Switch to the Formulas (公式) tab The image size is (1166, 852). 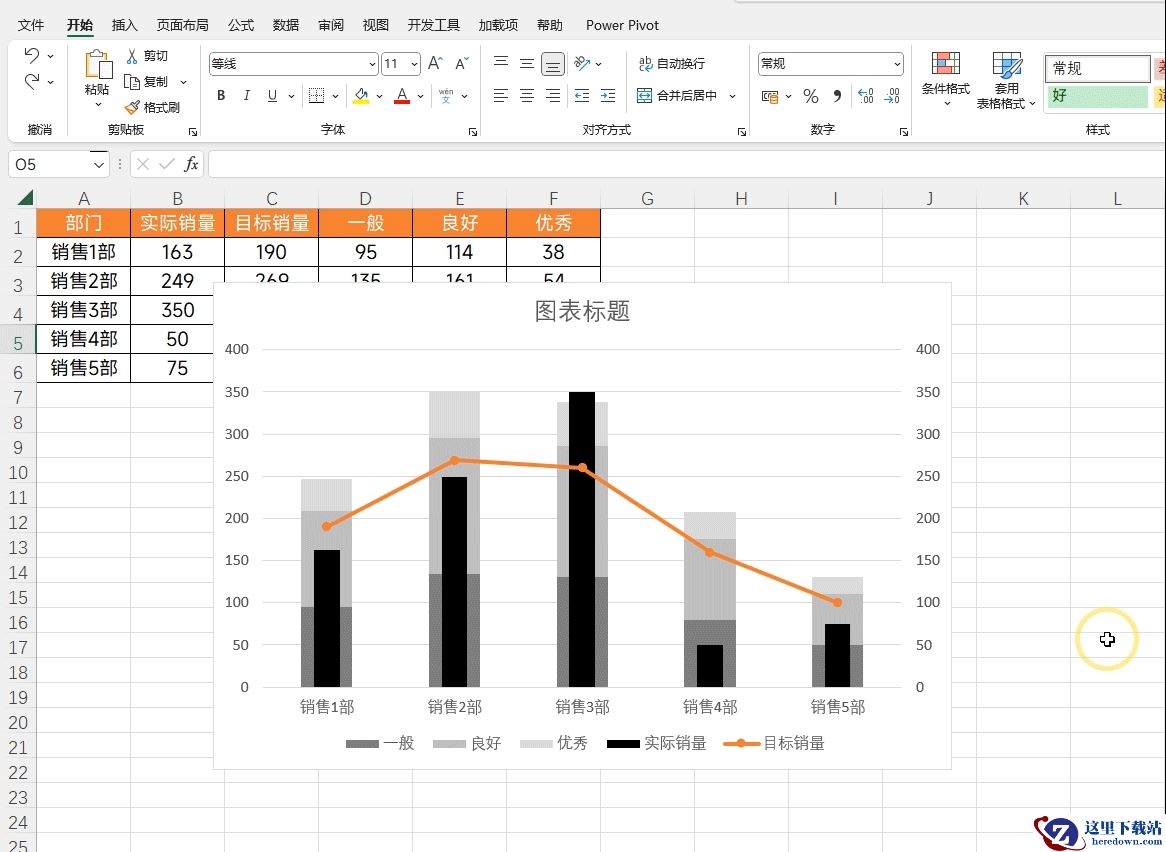(x=241, y=25)
